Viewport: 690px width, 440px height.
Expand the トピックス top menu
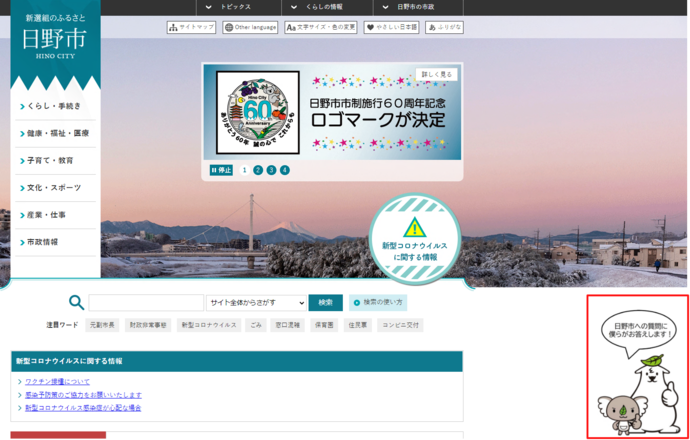(x=239, y=7)
